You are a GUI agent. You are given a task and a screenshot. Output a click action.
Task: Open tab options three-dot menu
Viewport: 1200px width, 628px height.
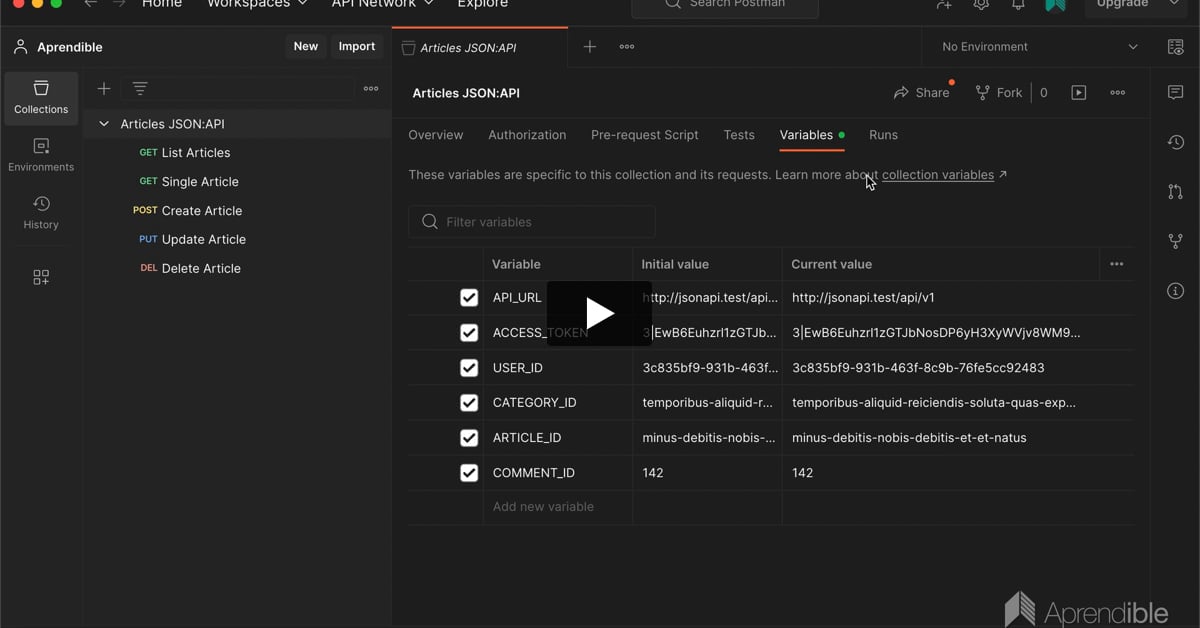[627, 47]
